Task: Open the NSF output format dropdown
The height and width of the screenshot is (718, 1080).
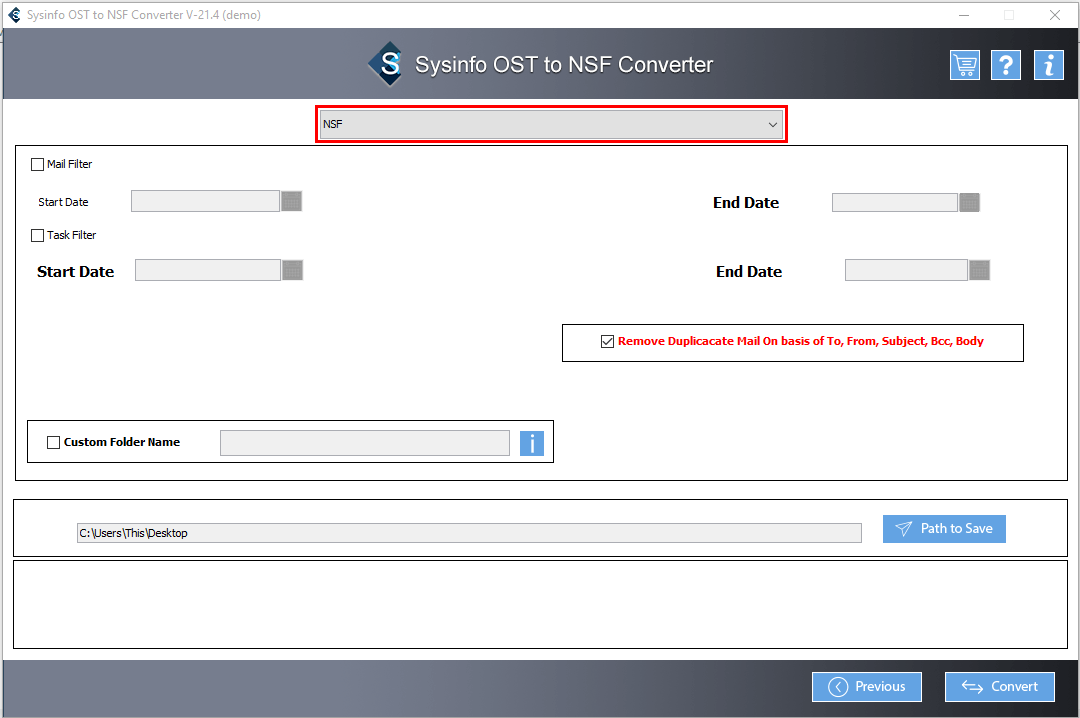Action: point(551,124)
